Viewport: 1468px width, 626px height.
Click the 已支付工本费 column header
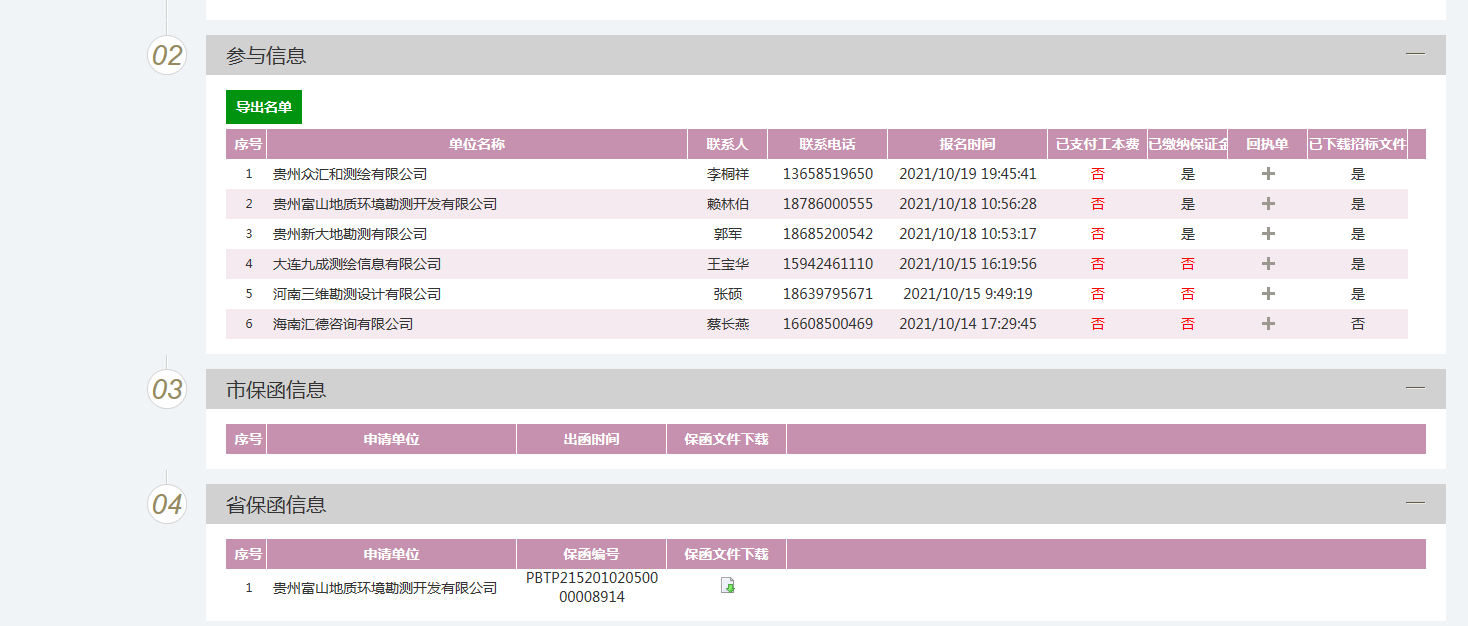(1097, 144)
